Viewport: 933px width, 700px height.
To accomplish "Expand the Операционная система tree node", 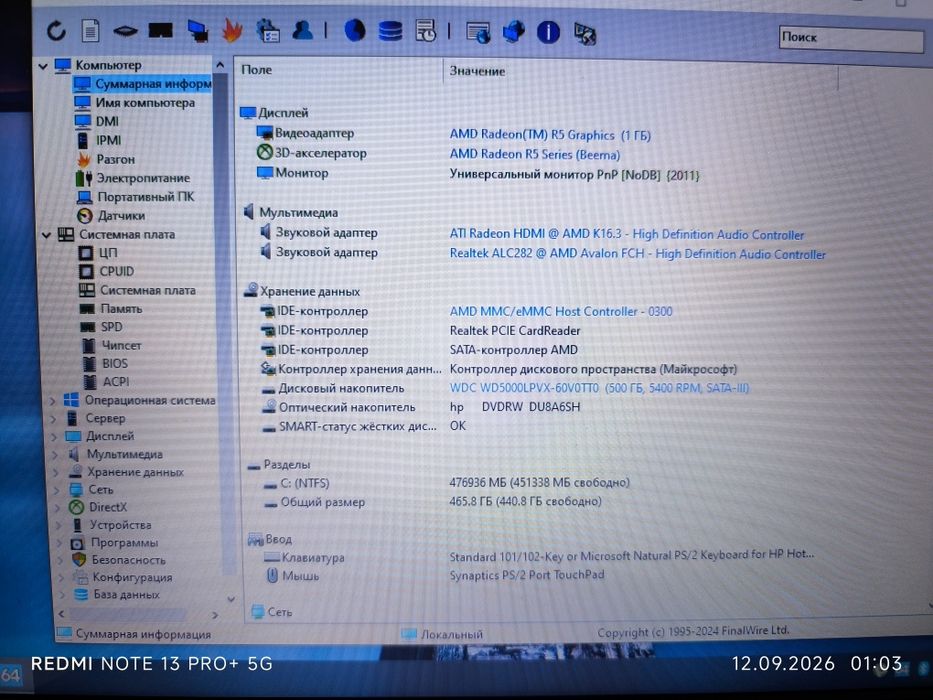I will (52, 401).
